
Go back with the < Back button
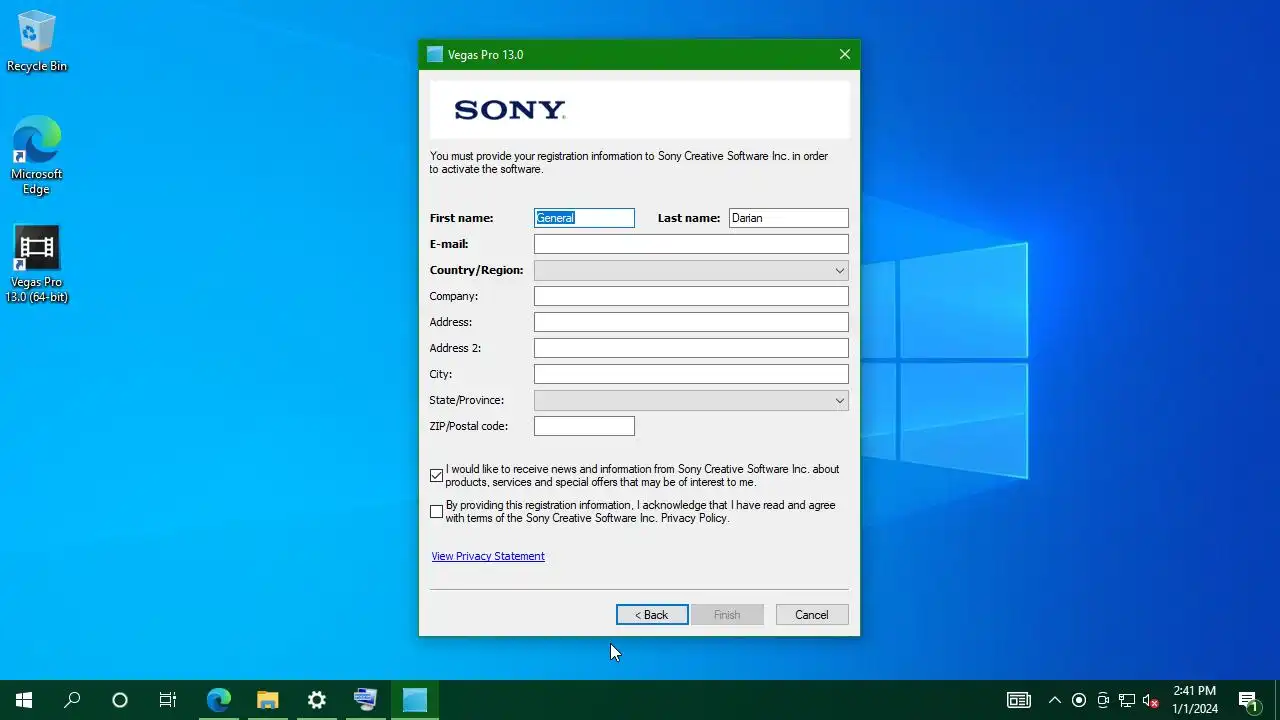point(652,615)
